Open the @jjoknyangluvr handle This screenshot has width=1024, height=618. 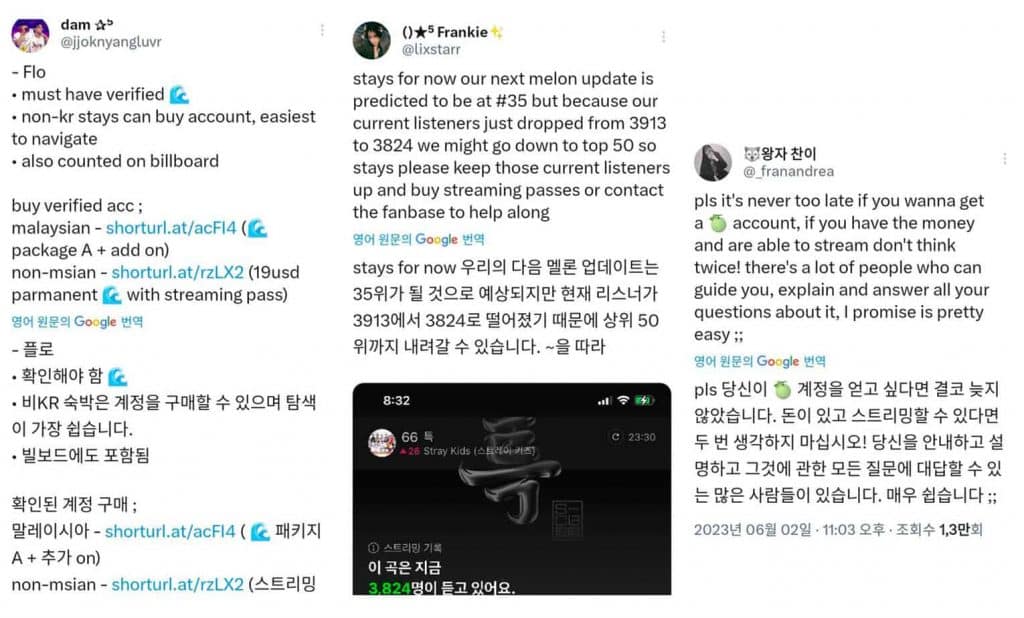tap(111, 42)
